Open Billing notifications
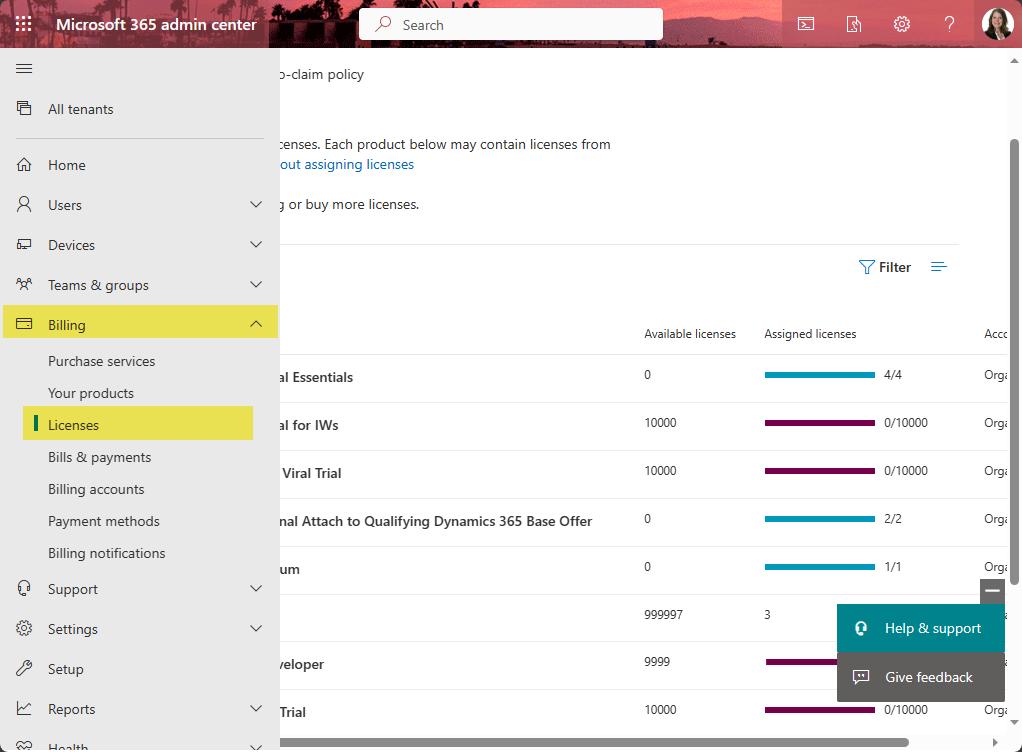Image resolution: width=1022 pixels, height=752 pixels. pos(107,553)
